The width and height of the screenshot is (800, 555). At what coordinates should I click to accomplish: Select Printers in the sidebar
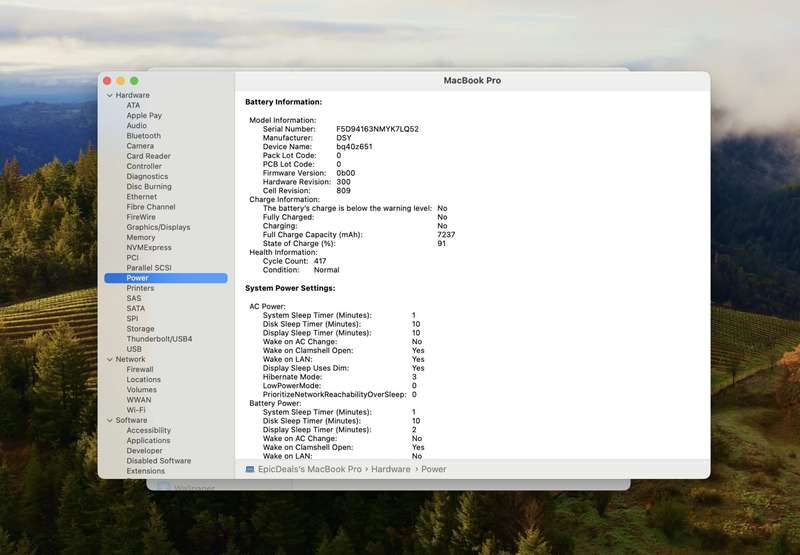tap(140, 288)
